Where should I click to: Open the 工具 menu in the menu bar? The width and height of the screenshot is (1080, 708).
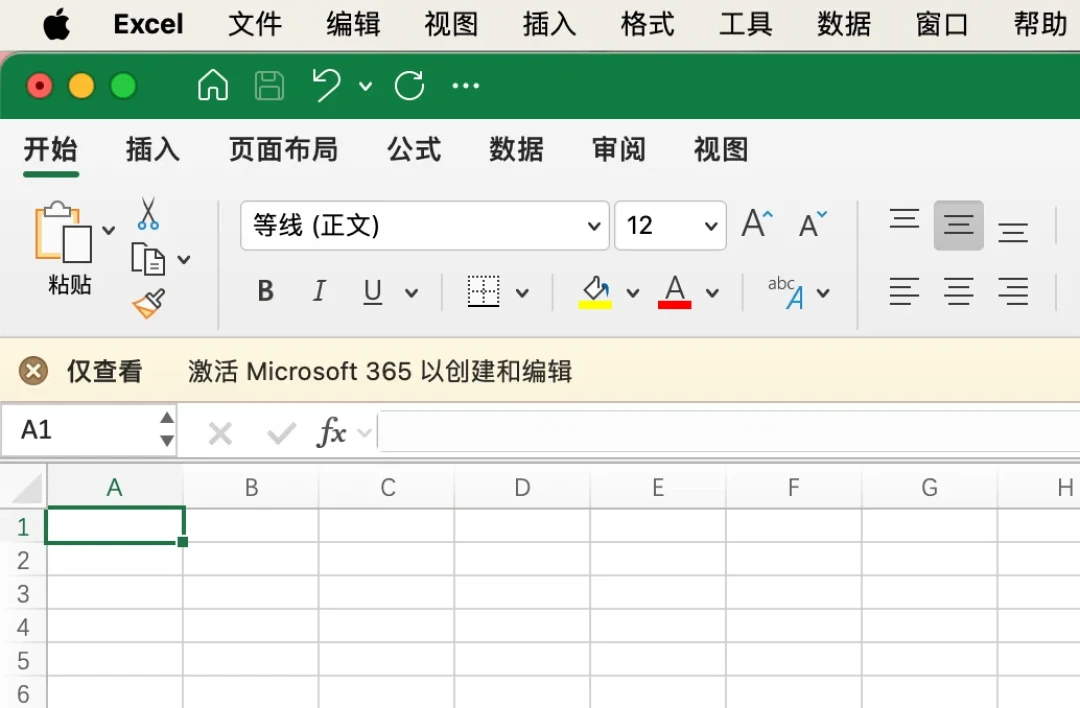pos(746,25)
